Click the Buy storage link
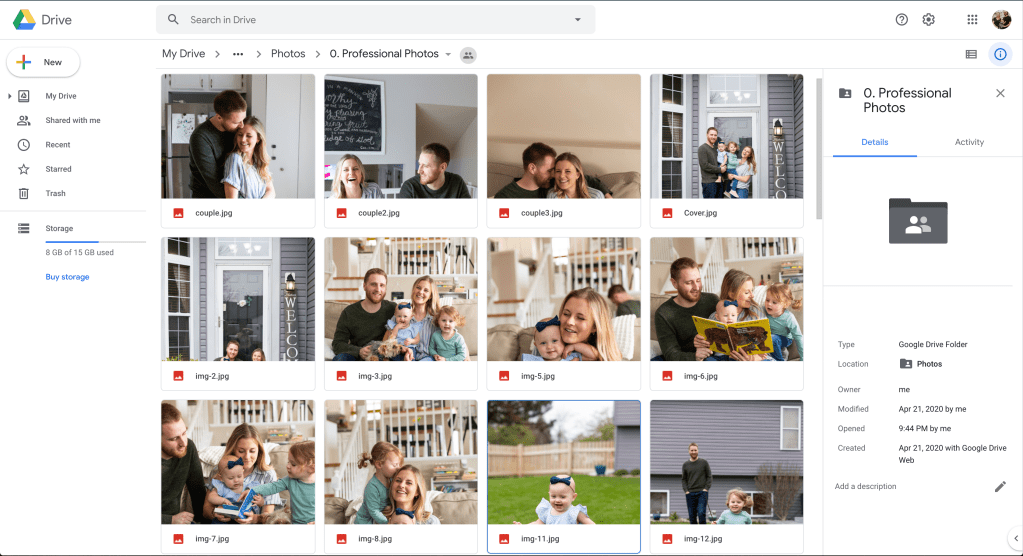 click(x=67, y=277)
